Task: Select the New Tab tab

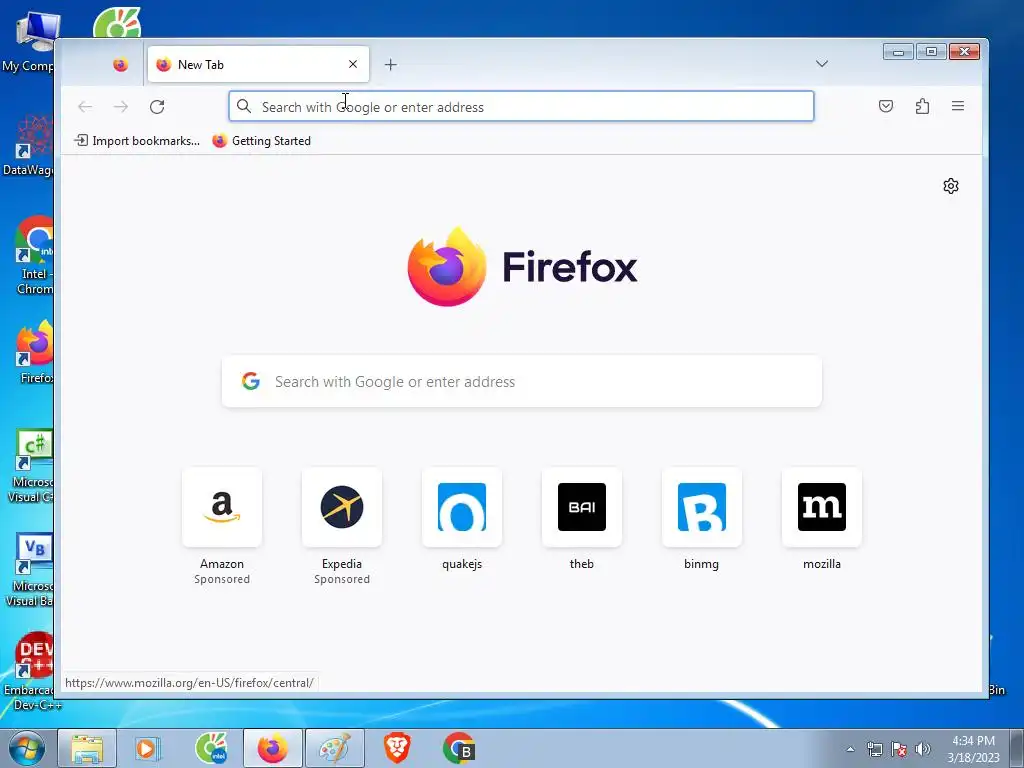Action: pos(258,64)
